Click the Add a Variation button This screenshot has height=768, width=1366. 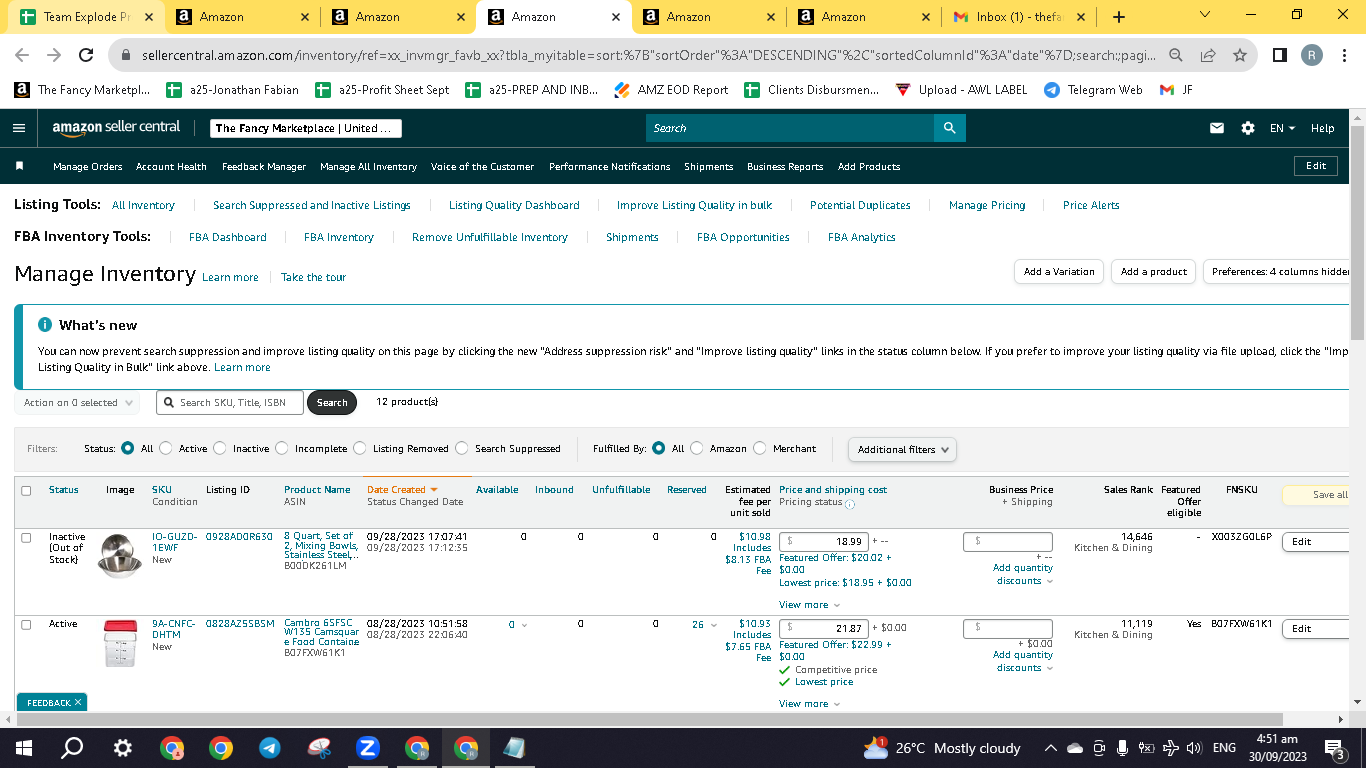[x=1059, y=272]
